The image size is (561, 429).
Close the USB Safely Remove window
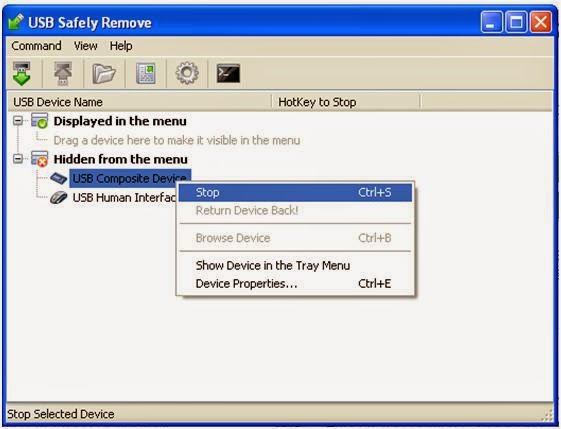(x=541, y=22)
